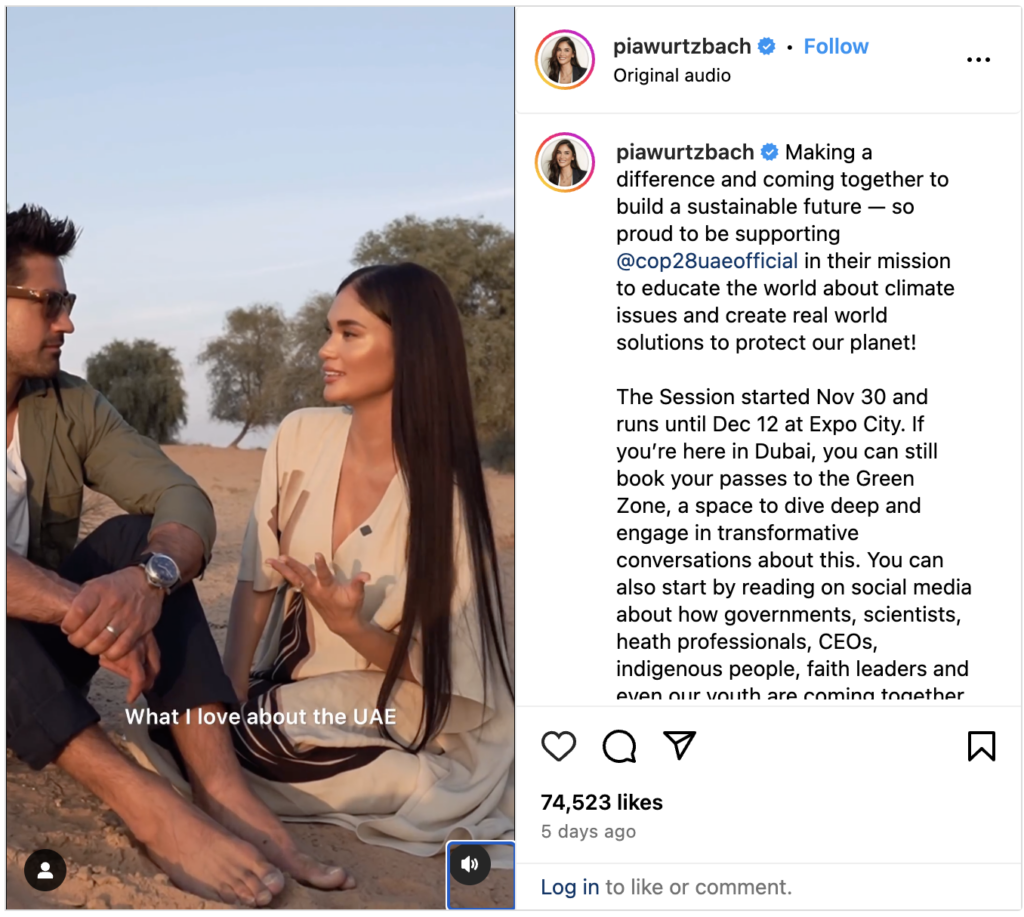Open the @cop28uaeofficial mention link

pos(707,261)
